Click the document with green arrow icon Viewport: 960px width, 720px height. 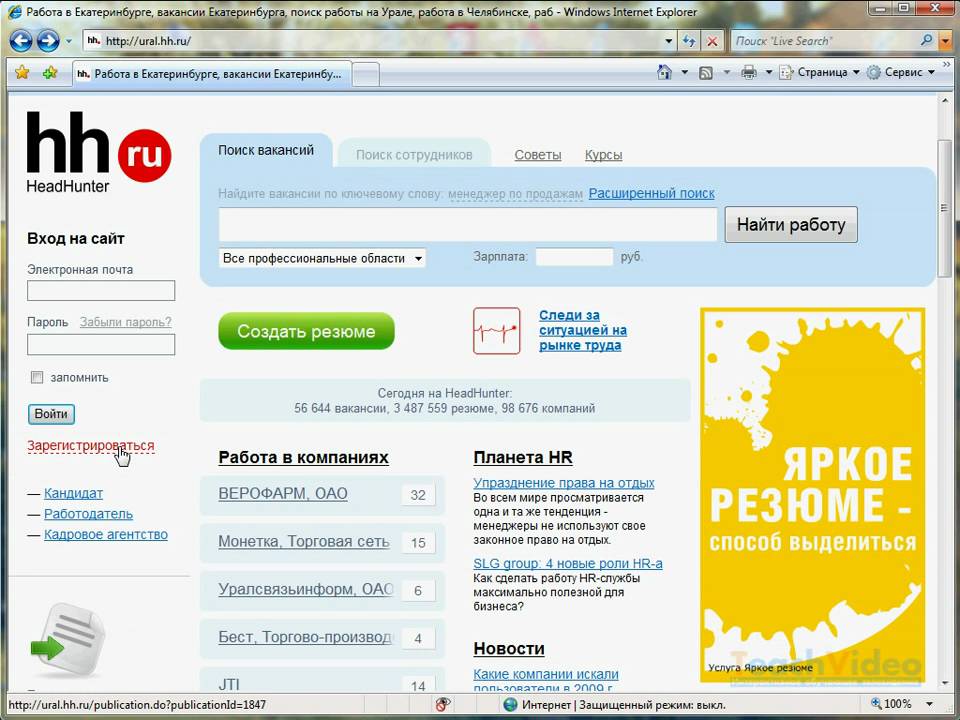[x=67, y=639]
